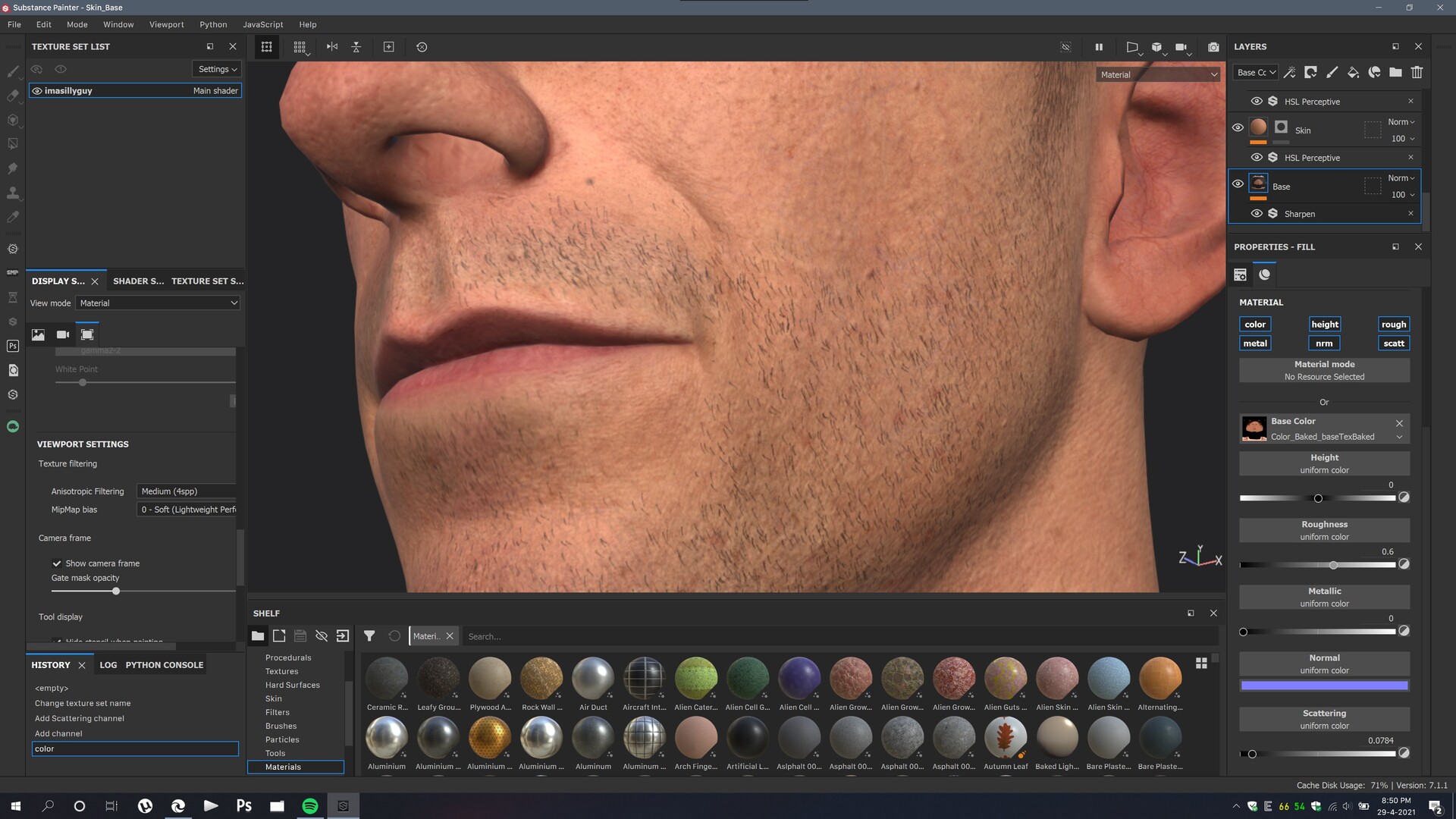Create a new folder in the Layers panel

tap(1394, 73)
